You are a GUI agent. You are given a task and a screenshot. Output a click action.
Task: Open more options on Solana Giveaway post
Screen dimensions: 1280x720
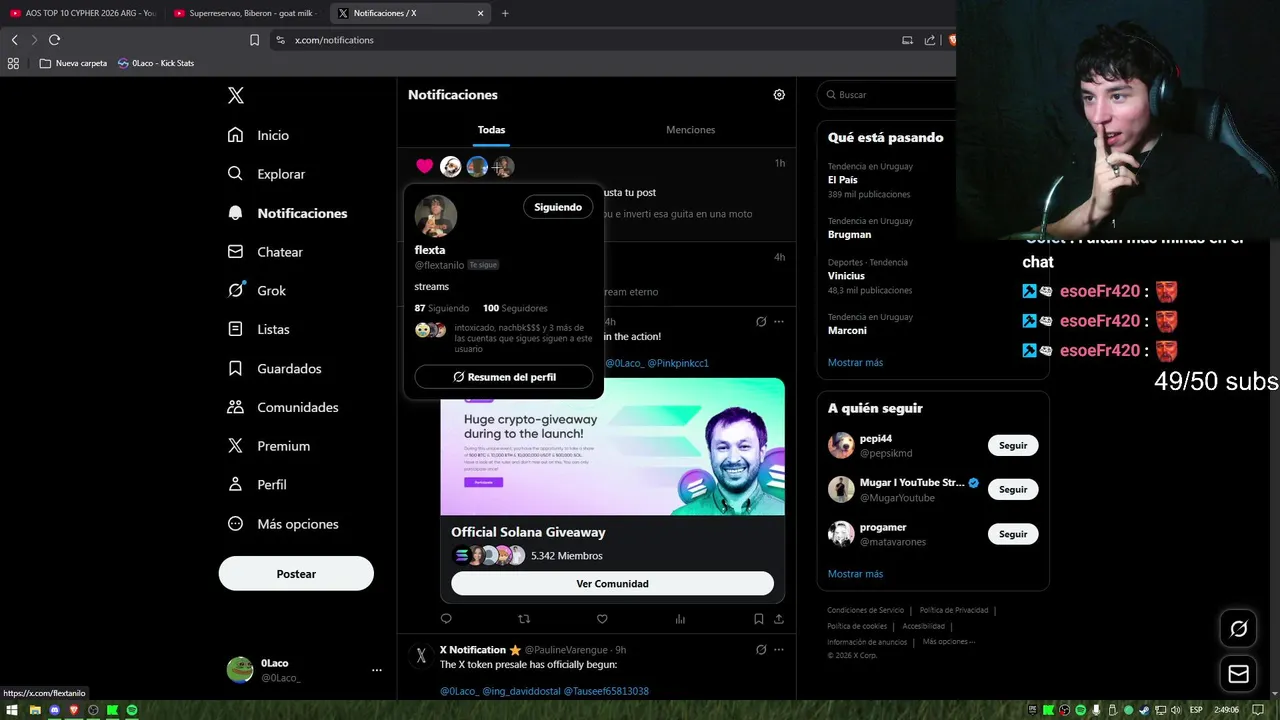(779, 322)
